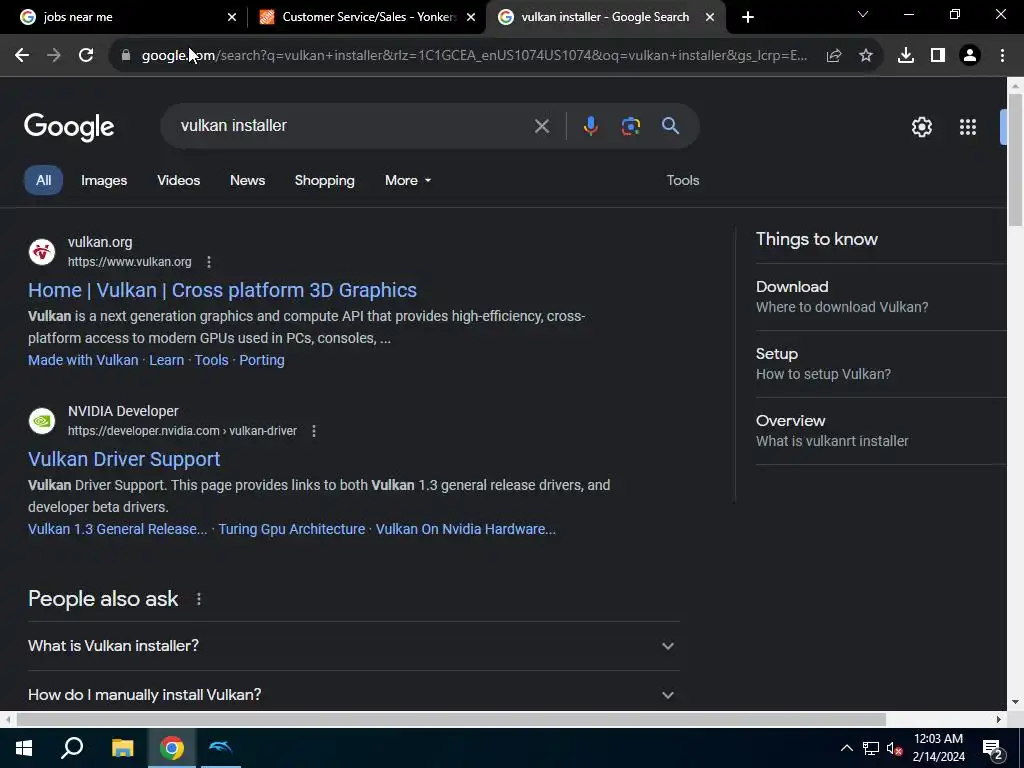Open the Porting sitelink
Image resolution: width=1024 pixels, height=768 pixels.
coord(262,360)
